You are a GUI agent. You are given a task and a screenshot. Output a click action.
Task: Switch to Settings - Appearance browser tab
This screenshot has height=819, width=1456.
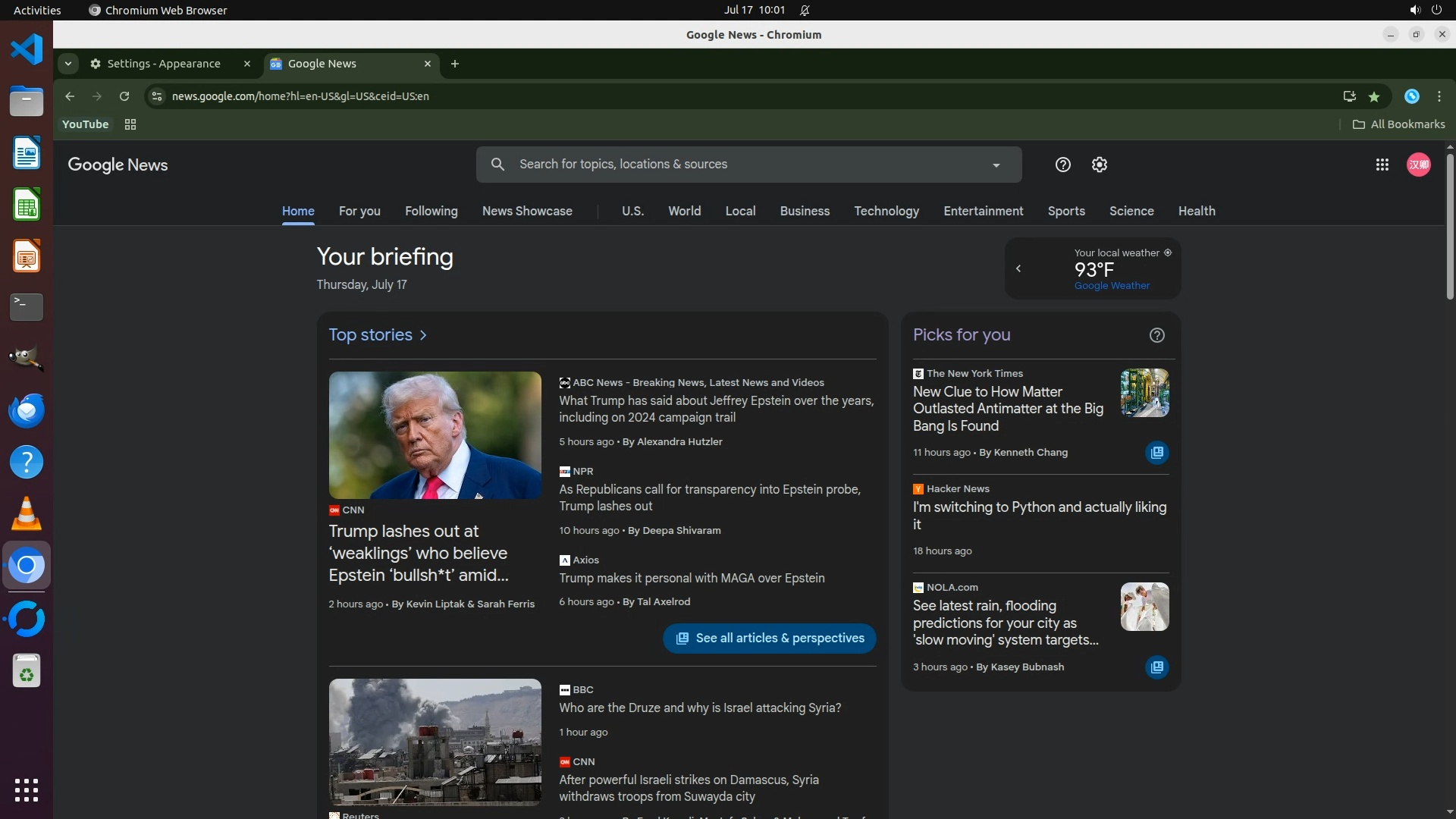[x=163, y=64]
